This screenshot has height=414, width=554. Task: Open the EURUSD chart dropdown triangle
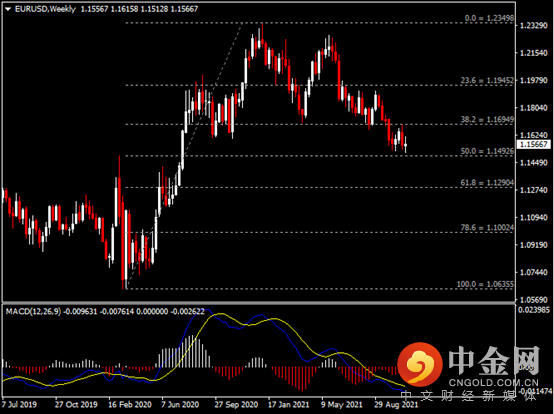pyautogui.click(x=8, y=9)
